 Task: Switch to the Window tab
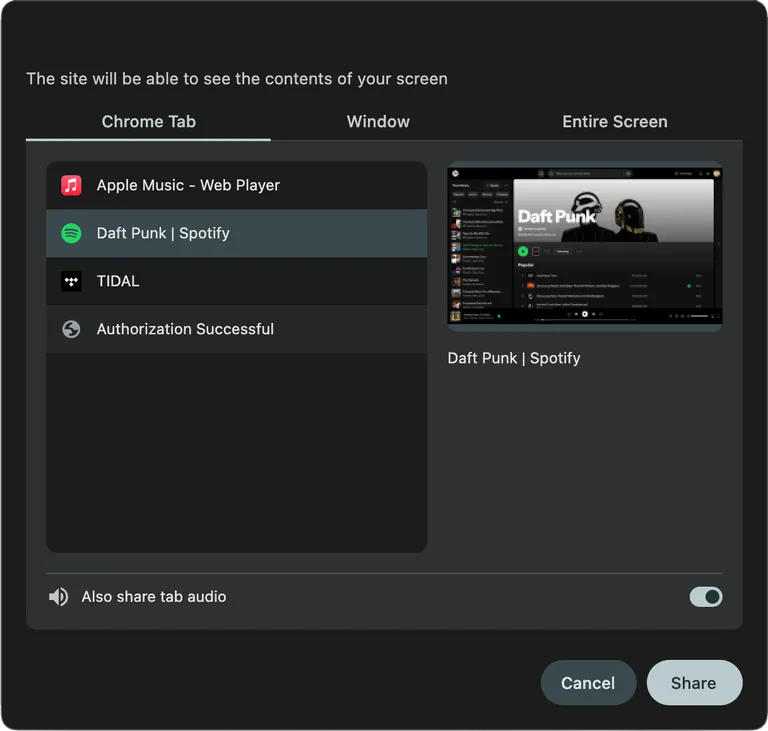(x=378, y=122)
